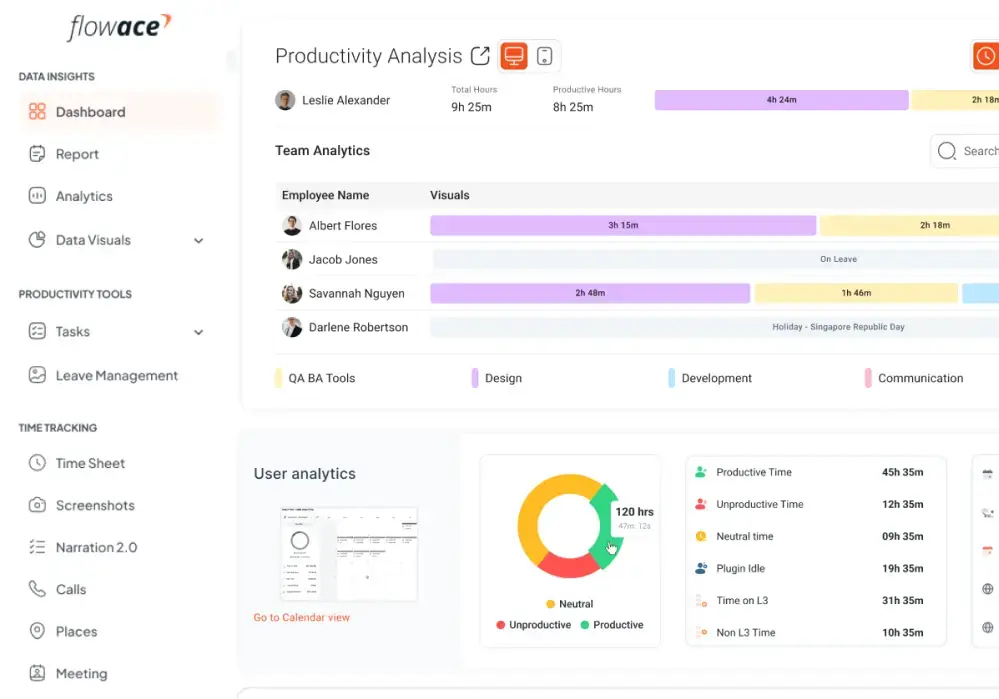Open Leave Management page
The width and height of the screenshot is (999, 699).
point(116,376)
